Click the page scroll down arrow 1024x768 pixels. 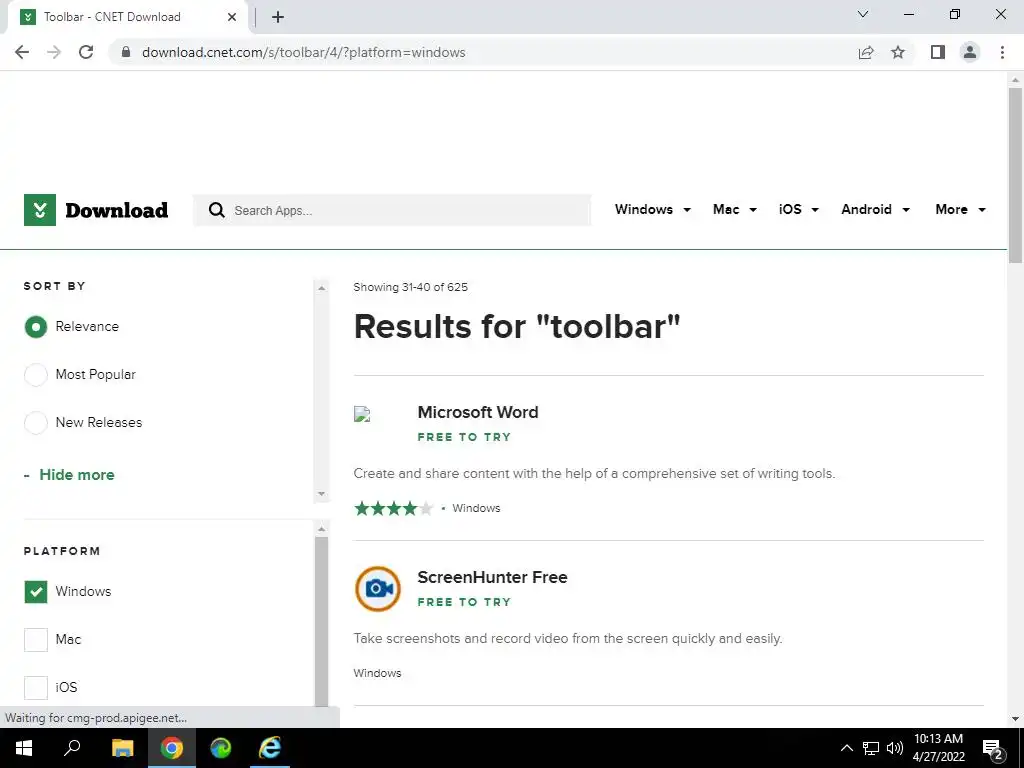pyautogui.click(x=1015, y=719)
